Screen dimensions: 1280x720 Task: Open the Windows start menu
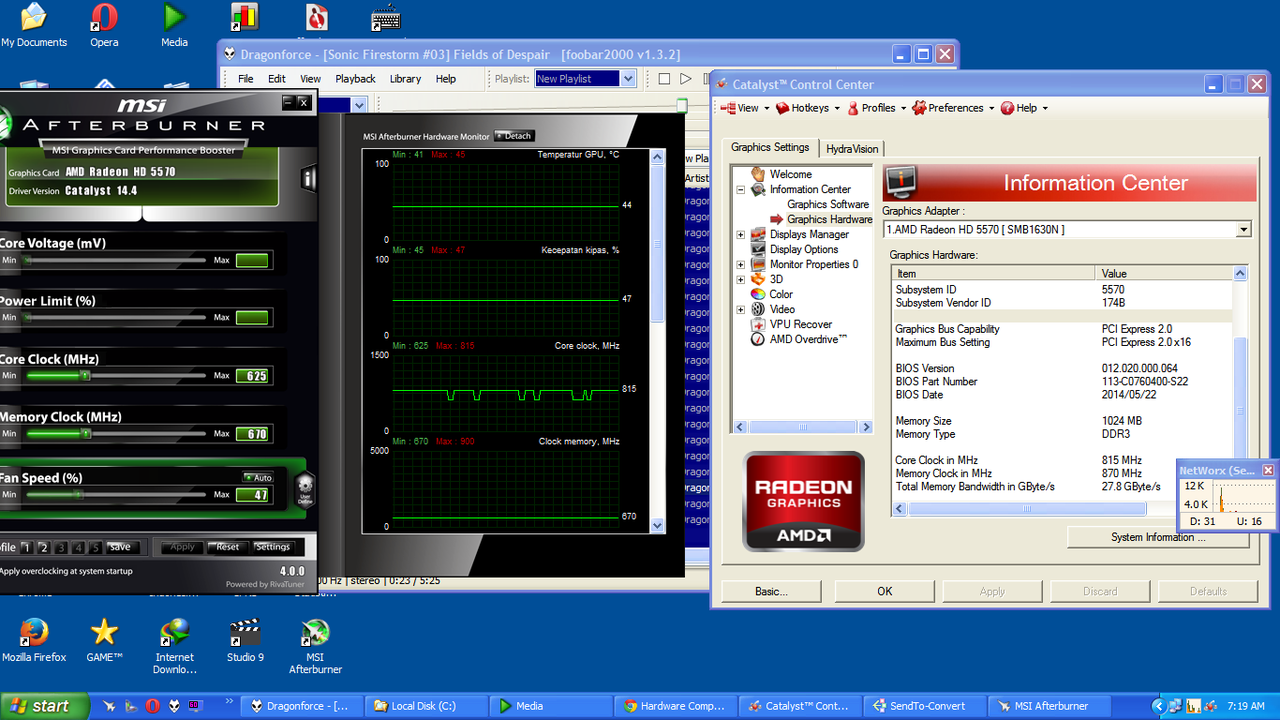45,706
